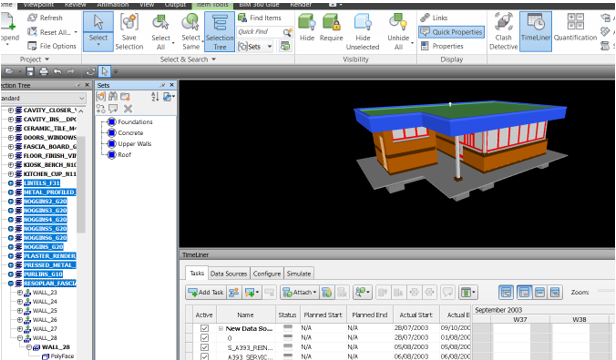Click the binoculars Save Search icon in Sets
616x360 pixels.
pos(113,97)
